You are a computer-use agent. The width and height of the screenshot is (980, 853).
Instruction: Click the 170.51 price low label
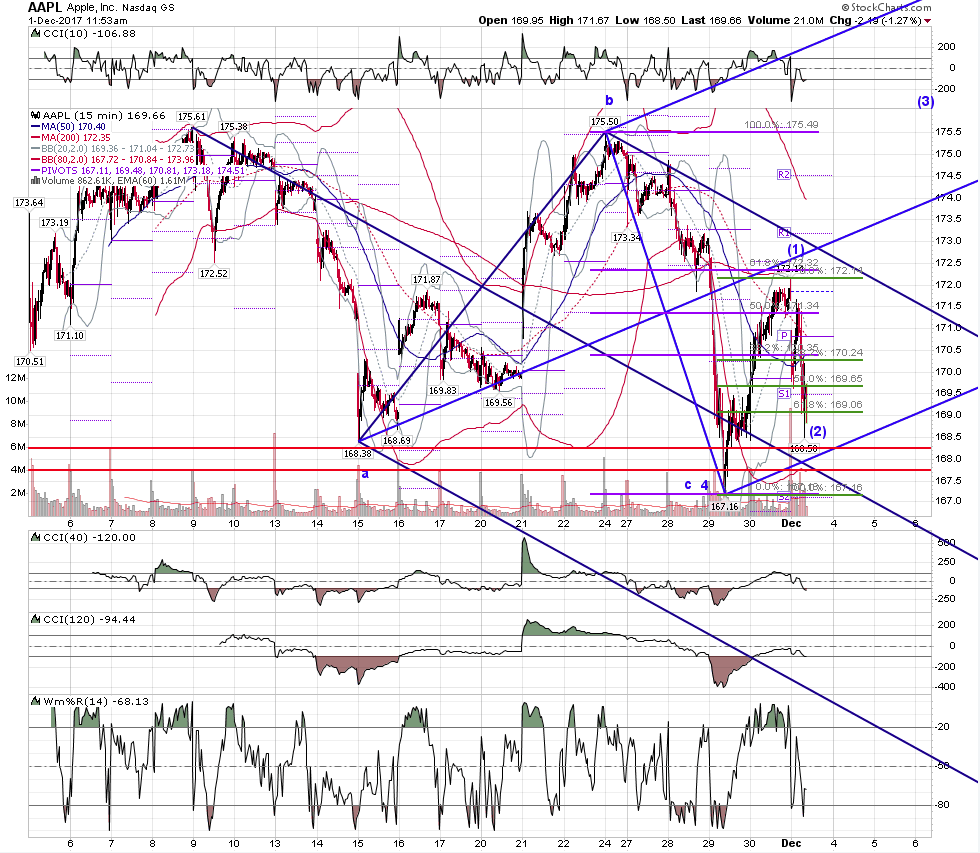click(30, 362)
